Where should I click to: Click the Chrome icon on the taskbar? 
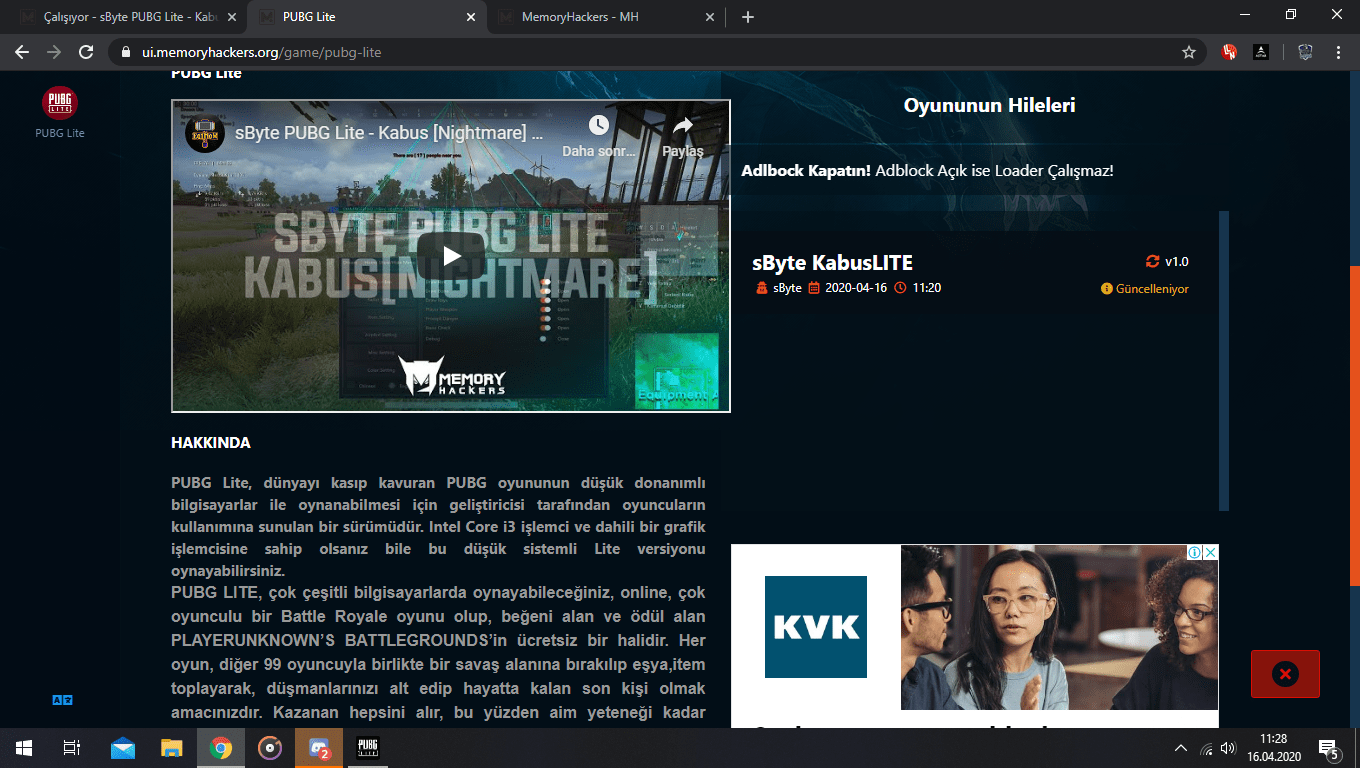coord(221,748)
